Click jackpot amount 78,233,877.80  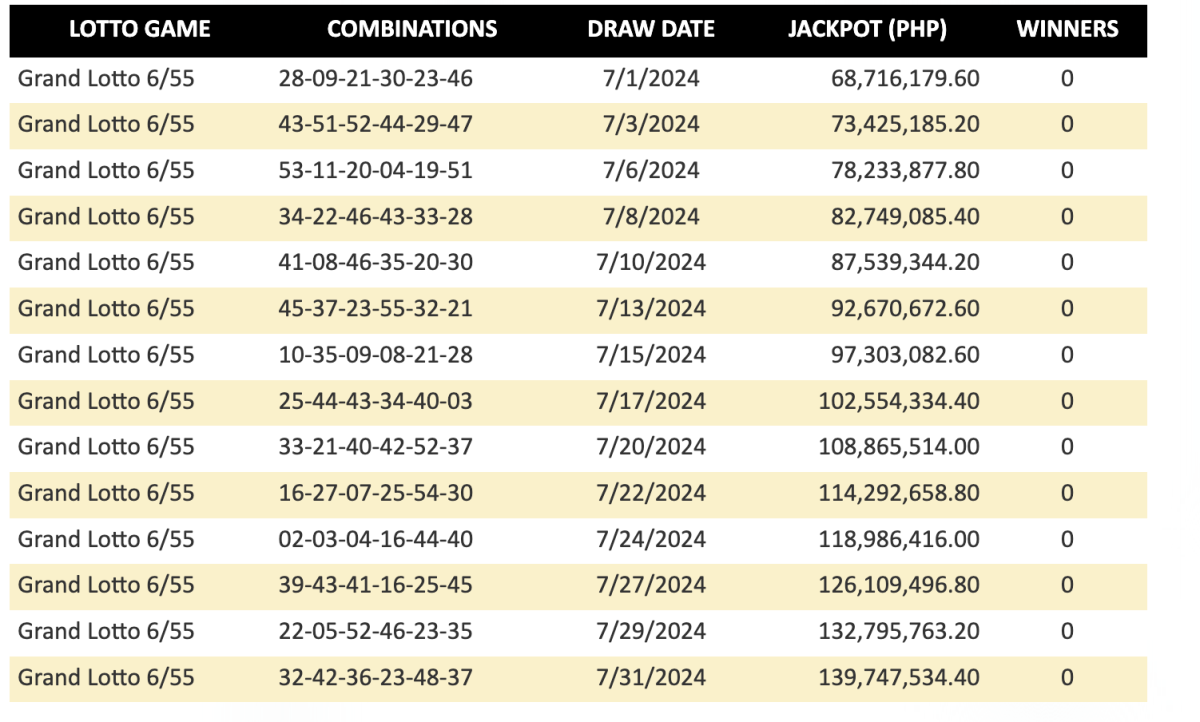(x=906, y=171)
